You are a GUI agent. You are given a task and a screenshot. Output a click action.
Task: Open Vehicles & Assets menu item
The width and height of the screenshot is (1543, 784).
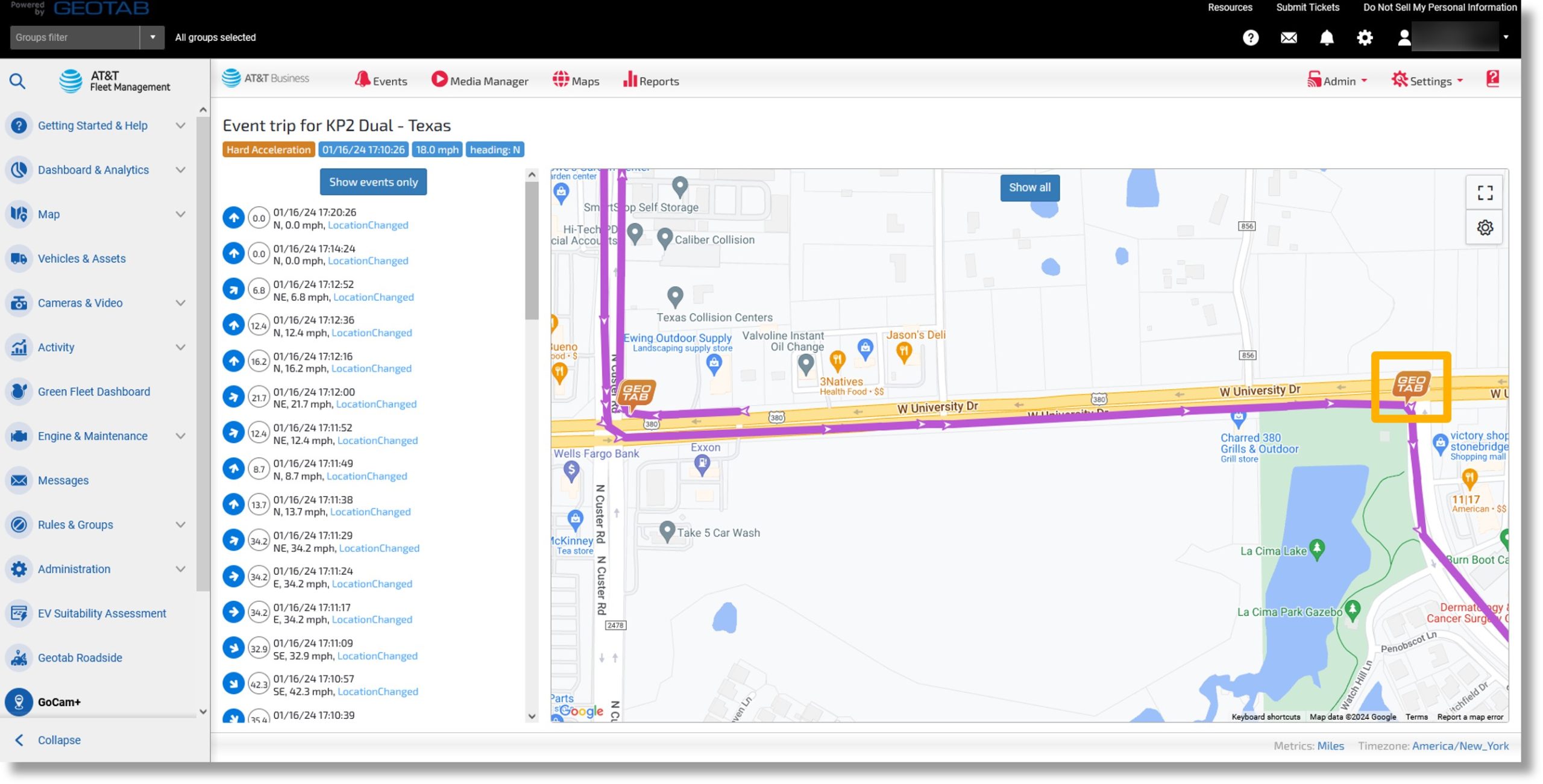pos(82,259)
